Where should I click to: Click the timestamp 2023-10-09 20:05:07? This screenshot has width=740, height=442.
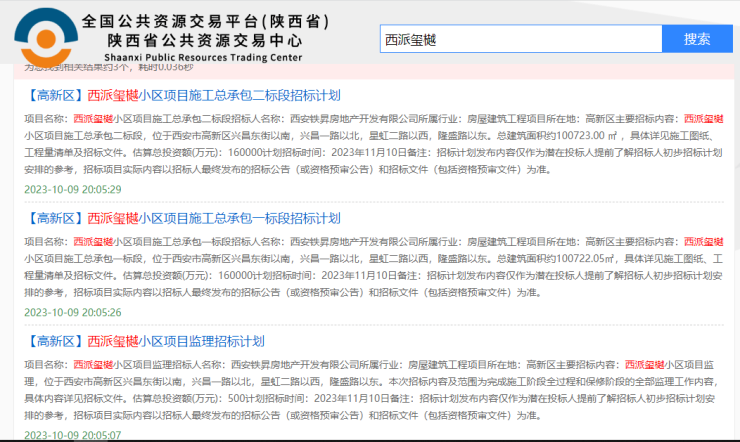click(x=72, y=435)
